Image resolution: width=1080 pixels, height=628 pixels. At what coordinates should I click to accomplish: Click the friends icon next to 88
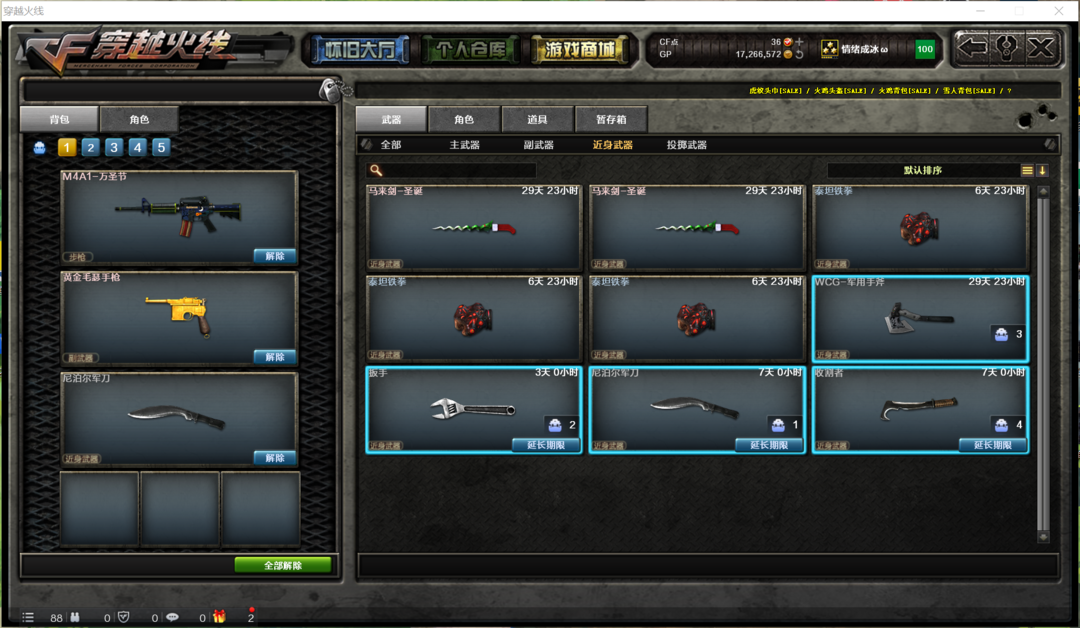click(x=75, y=618)
